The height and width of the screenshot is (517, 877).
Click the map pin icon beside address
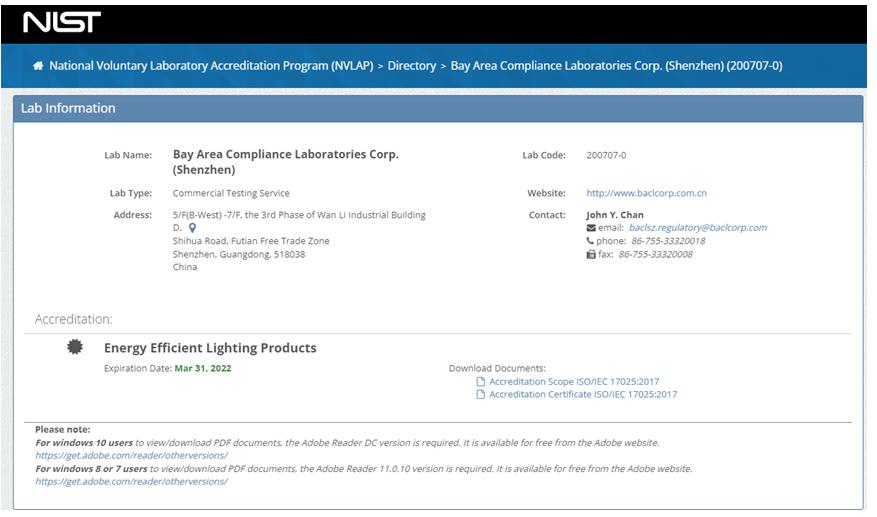(192, 228)
